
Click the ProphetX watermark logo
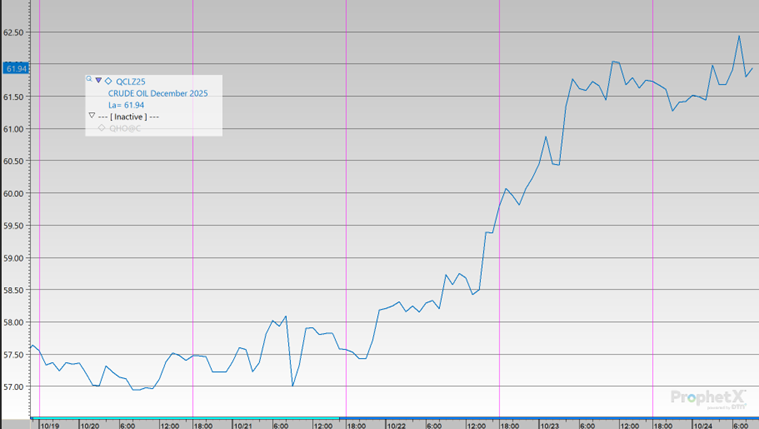(708, 397)
